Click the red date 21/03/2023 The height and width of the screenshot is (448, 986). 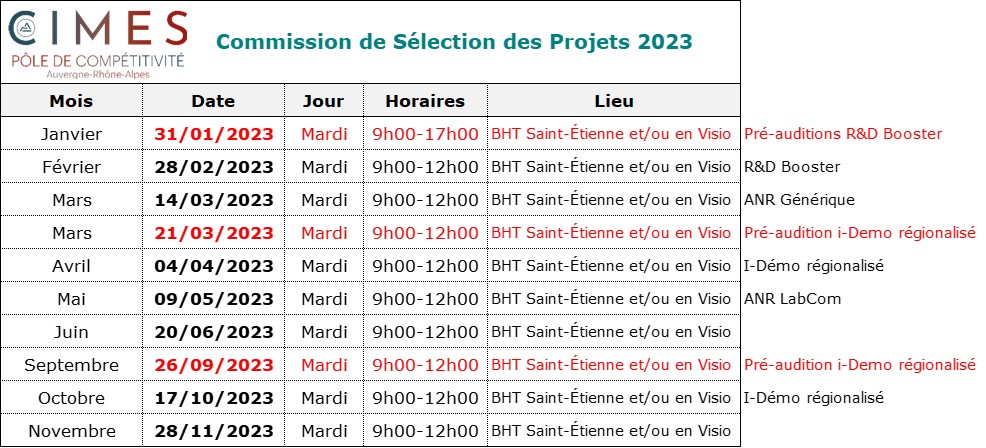pyautogui.click(x=214, y=233)
